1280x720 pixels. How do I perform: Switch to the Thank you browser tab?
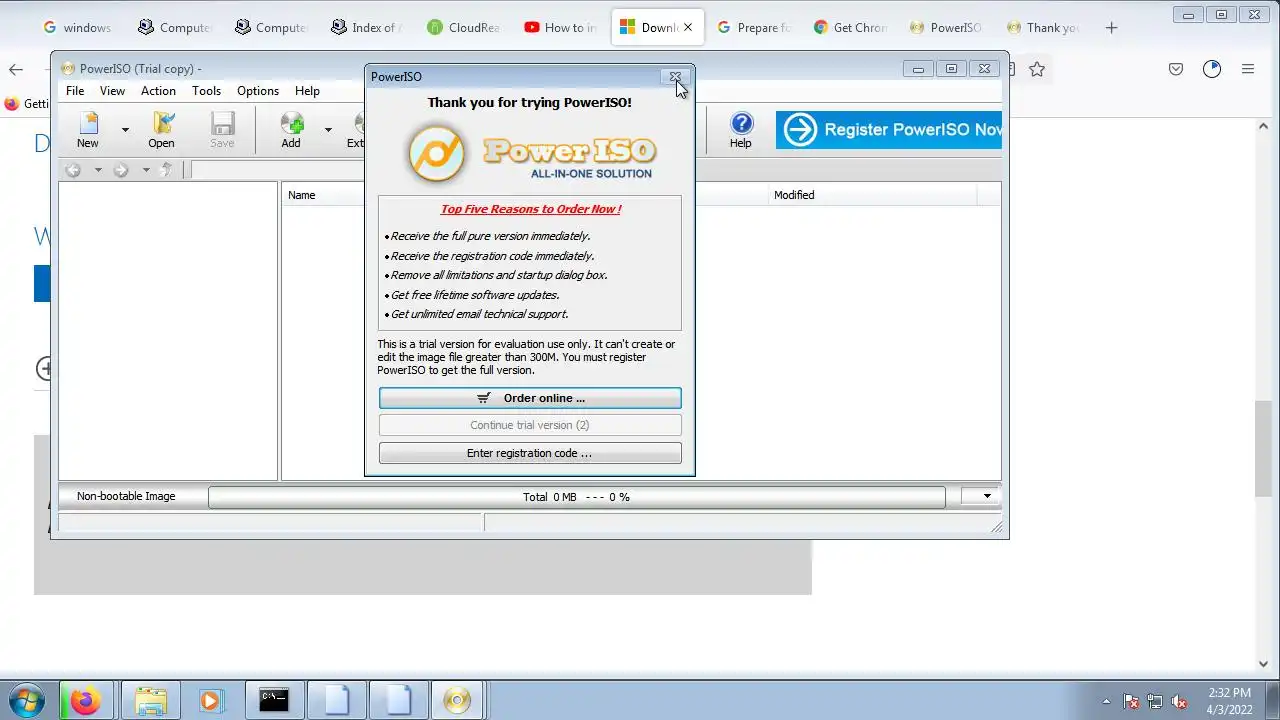pyautogui.click(x=1042, y=27)
